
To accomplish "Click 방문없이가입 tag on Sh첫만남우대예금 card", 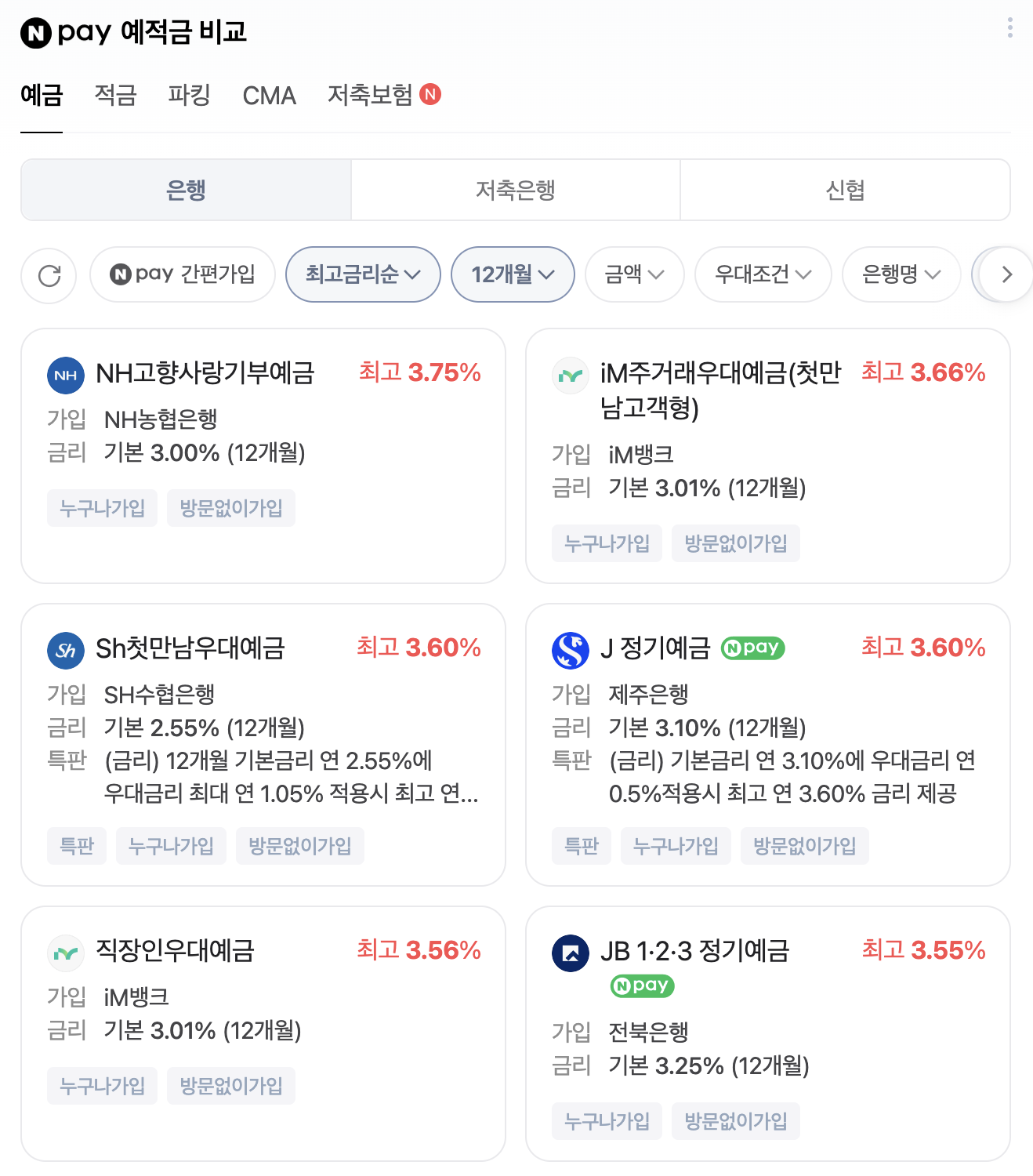I will pos(300,846).
